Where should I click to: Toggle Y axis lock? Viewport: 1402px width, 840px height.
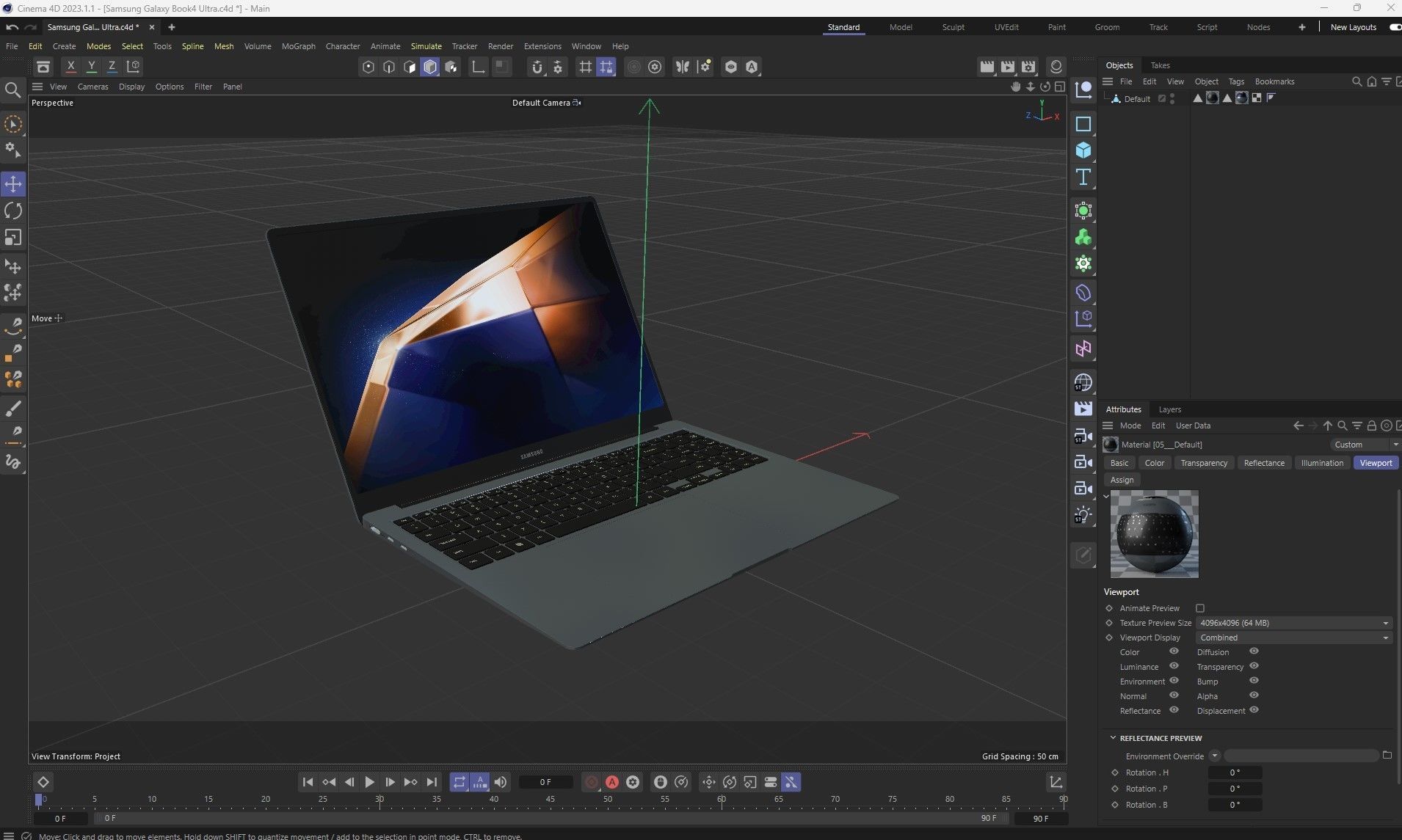pos(91,66)
